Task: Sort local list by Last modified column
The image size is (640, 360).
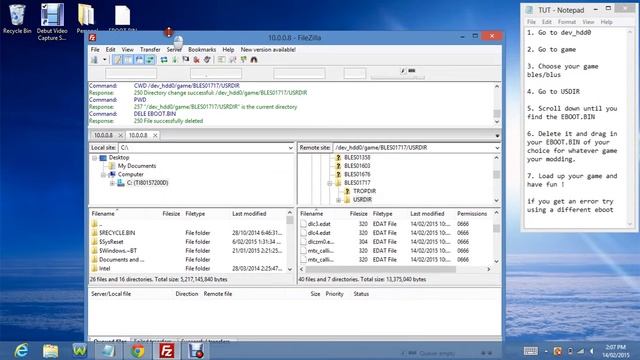Action: pos(249,213)
